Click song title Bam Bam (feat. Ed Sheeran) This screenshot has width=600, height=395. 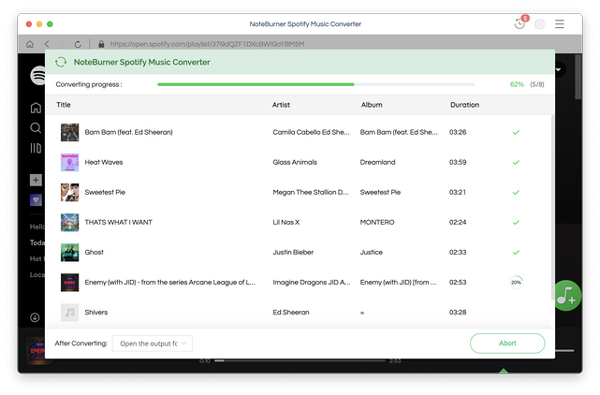(x=129, y=132)
